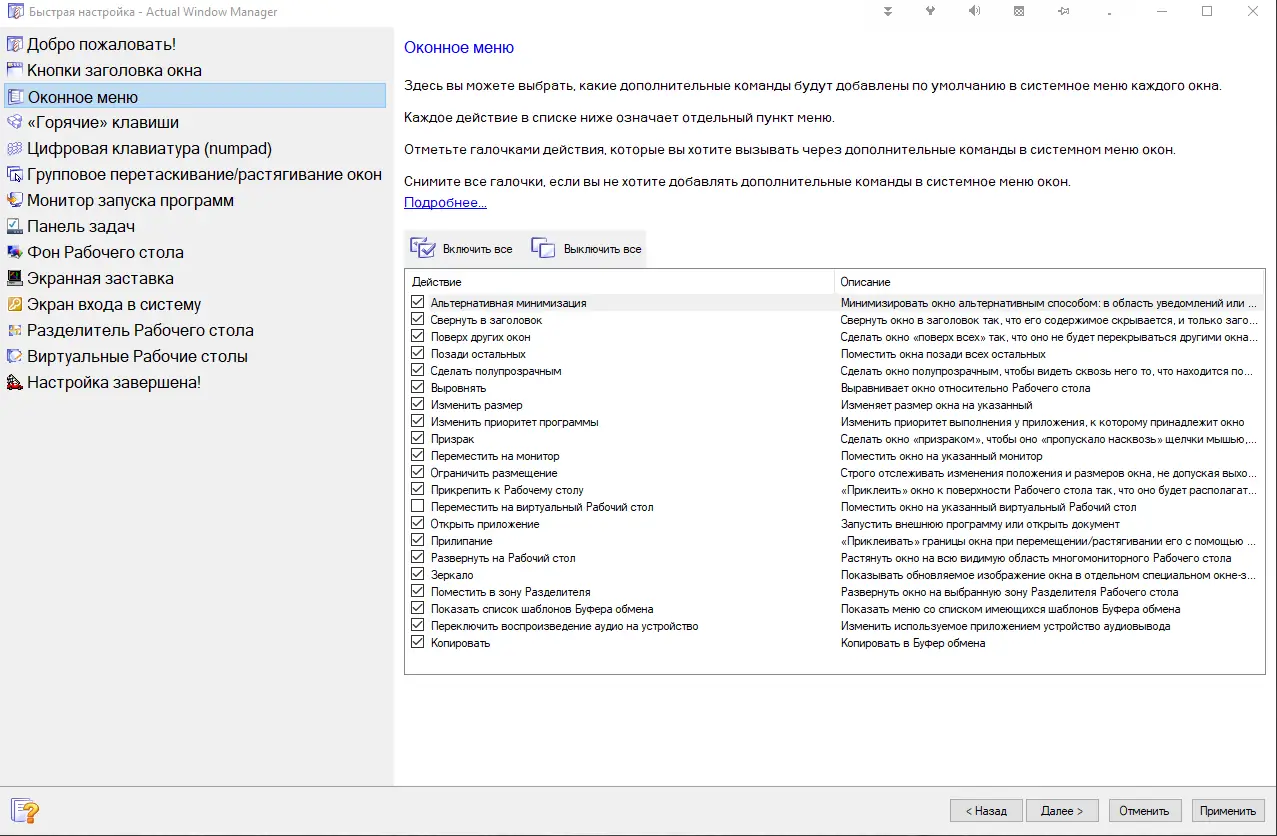Enable «Переместить на виртуальный Рабочий стол» checkbox
Screen dimensions: 1277x836
(x=418, y=506)
